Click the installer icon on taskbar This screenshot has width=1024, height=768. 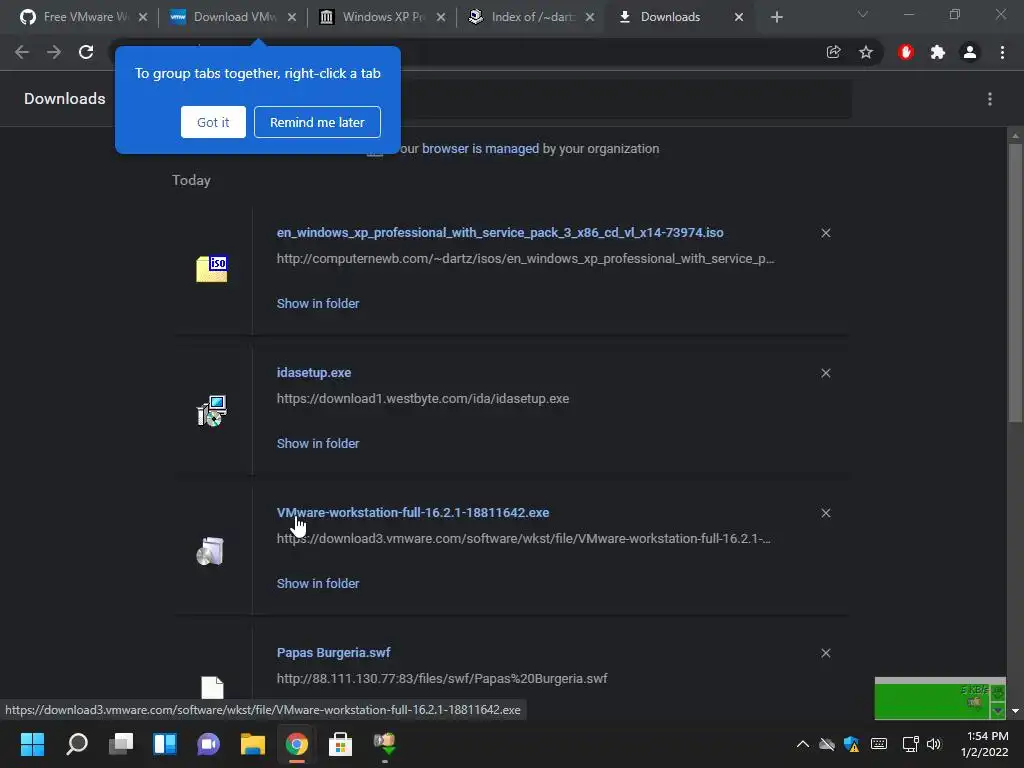[385, 744]
